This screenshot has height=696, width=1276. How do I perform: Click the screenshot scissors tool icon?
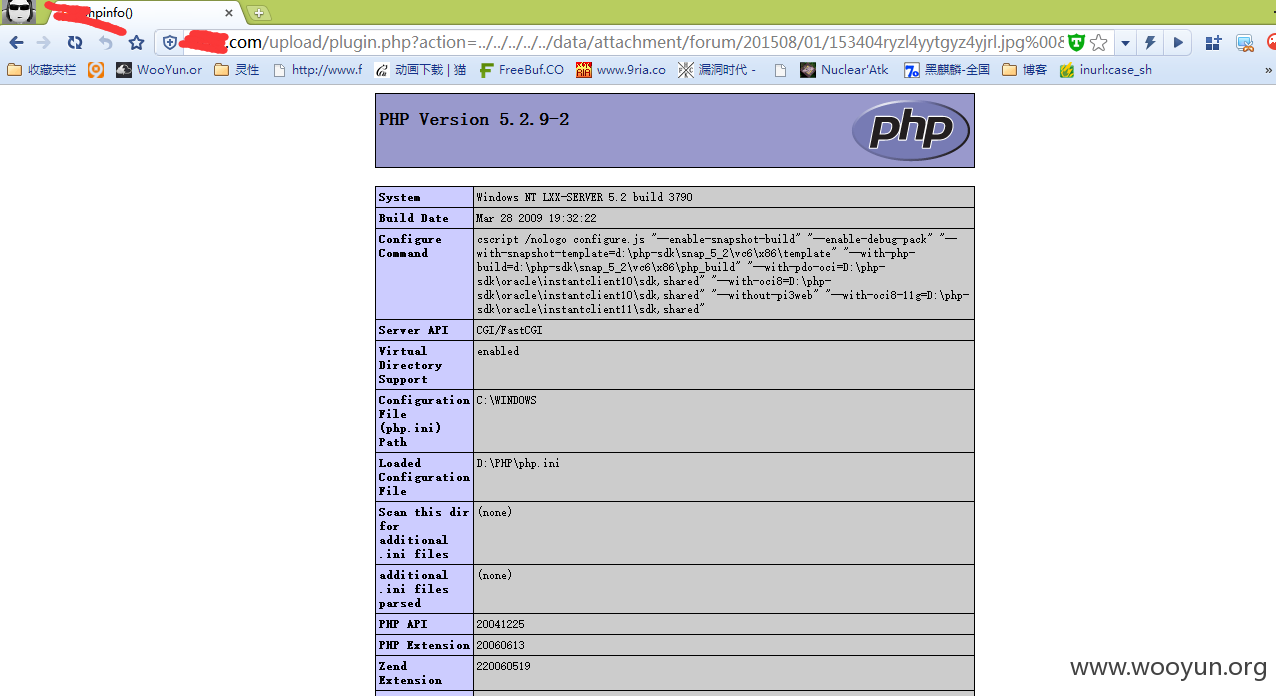coord(1244,42)
